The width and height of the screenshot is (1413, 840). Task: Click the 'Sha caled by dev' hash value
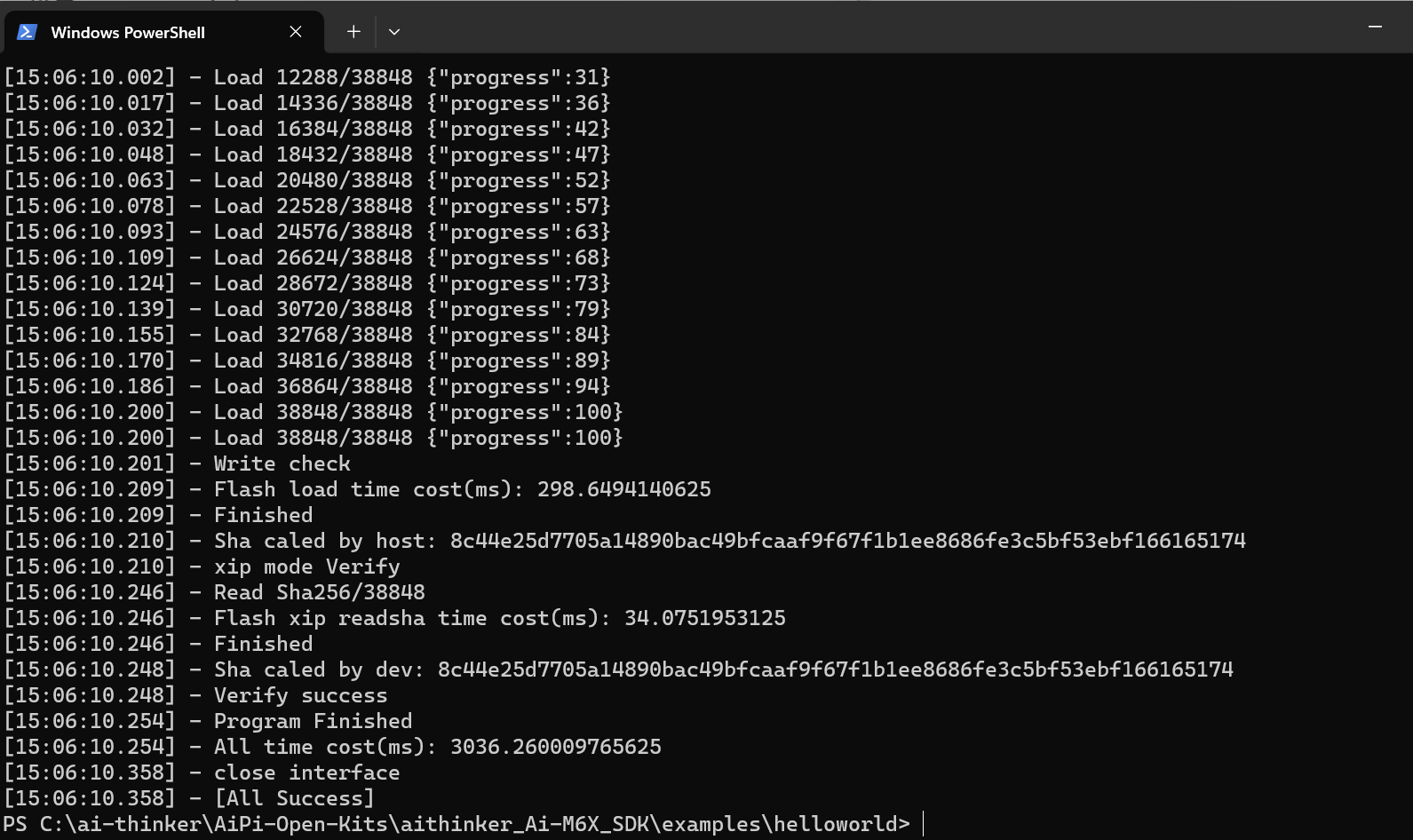pyautogui.click(x=835, y=670)
